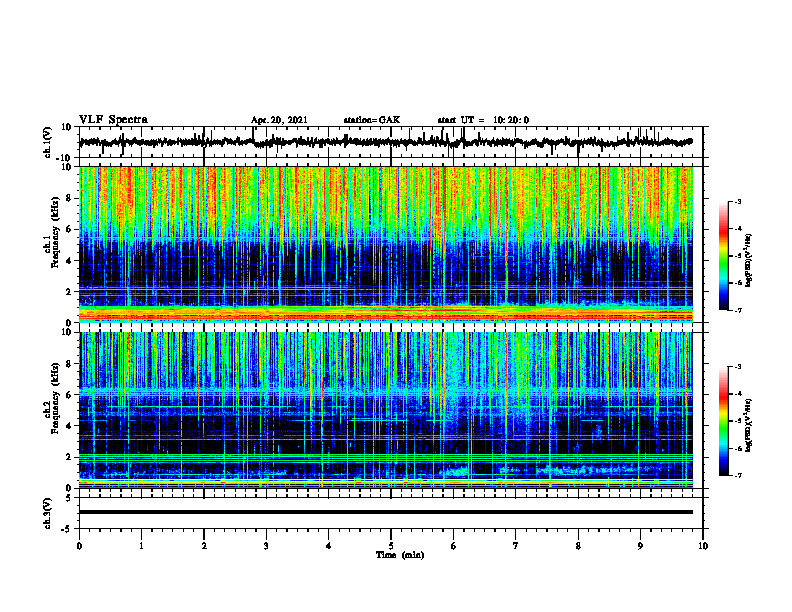Screen dimensions: 792x612
Task: Click time axis tick label '4'
Action: click(x=329, y=546)
